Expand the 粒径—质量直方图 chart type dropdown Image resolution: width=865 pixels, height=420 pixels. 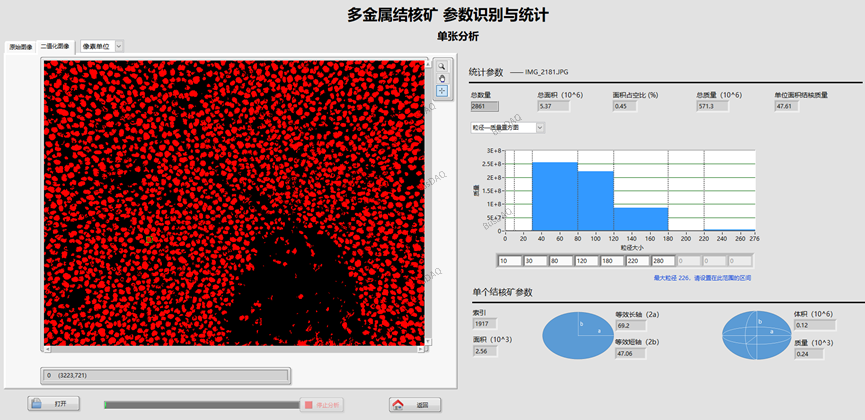pyautogui.click(x=508, y=127)
